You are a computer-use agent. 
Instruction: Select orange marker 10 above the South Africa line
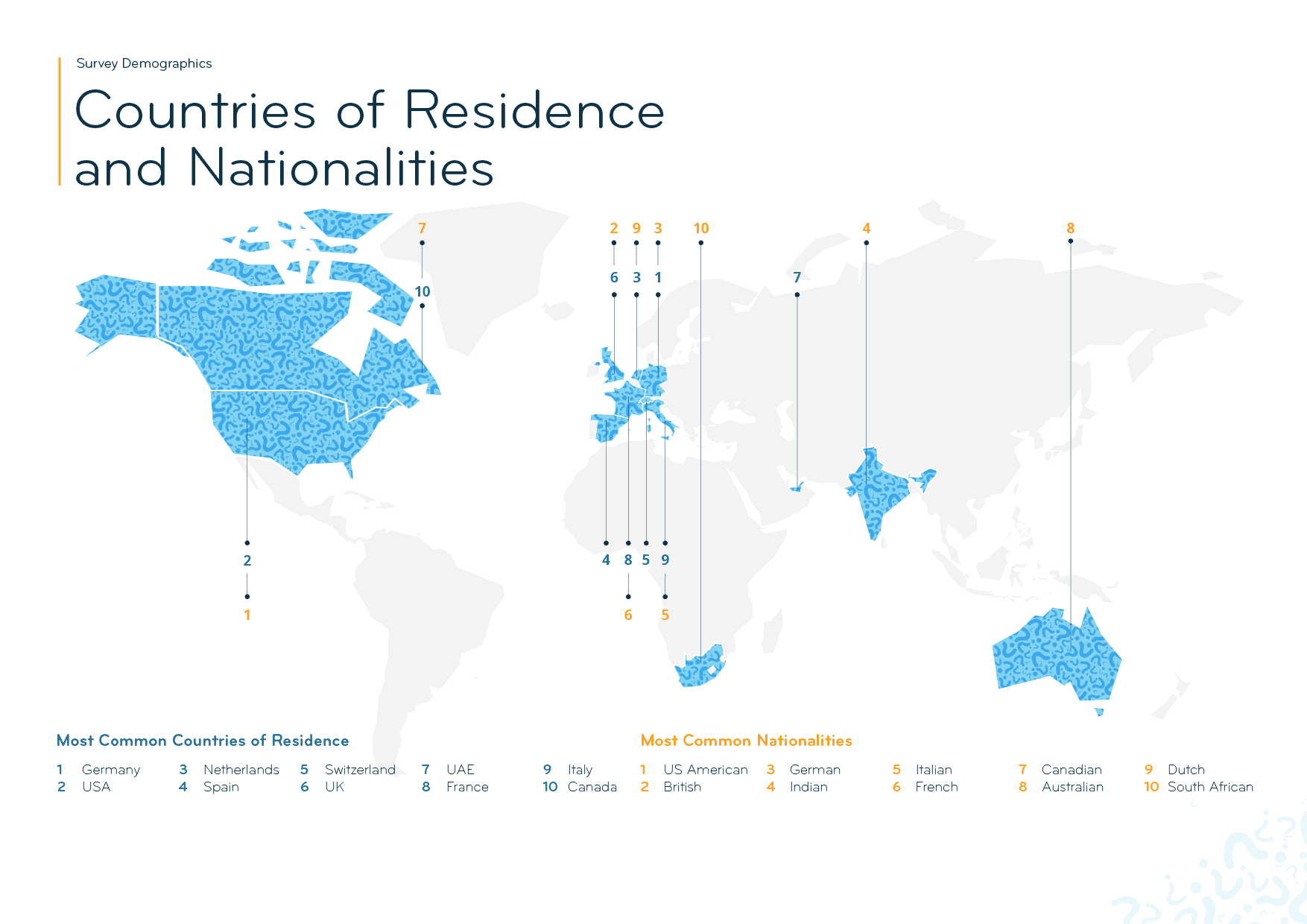point(700,229)
